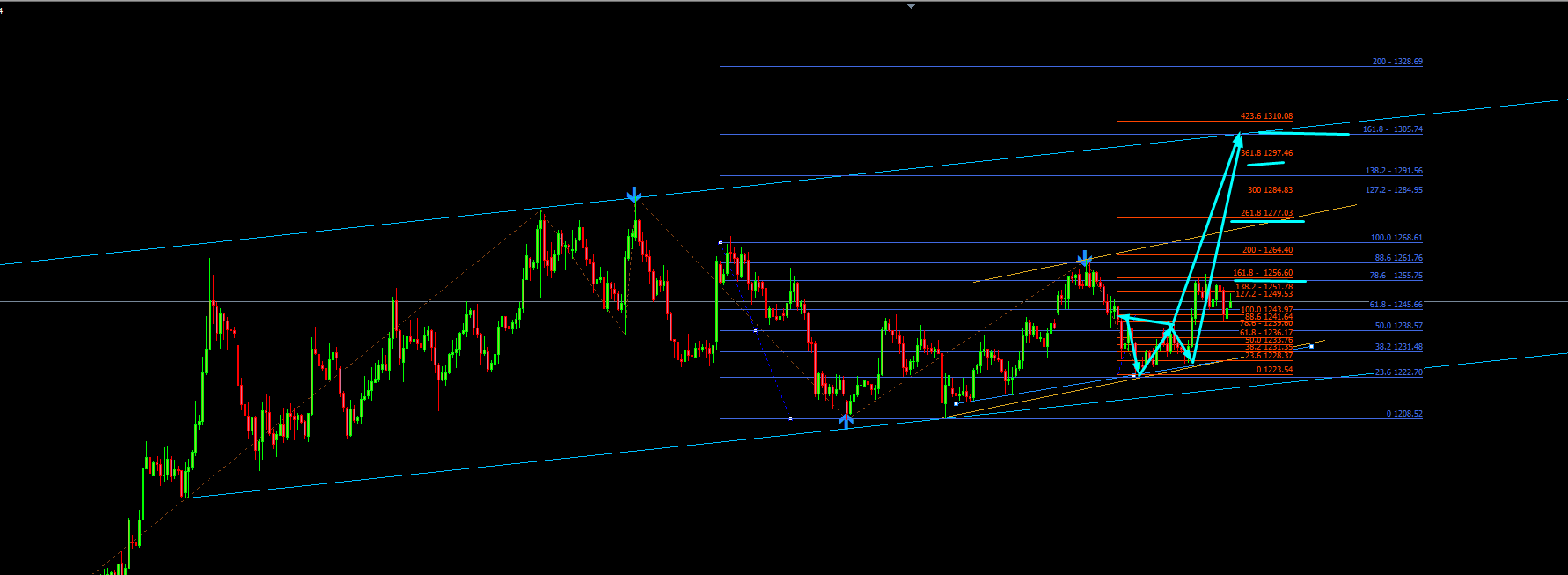Click the 50.0 1238.57 blue level label
The width and height of the screenshot is (1568, 575).
1399,326
